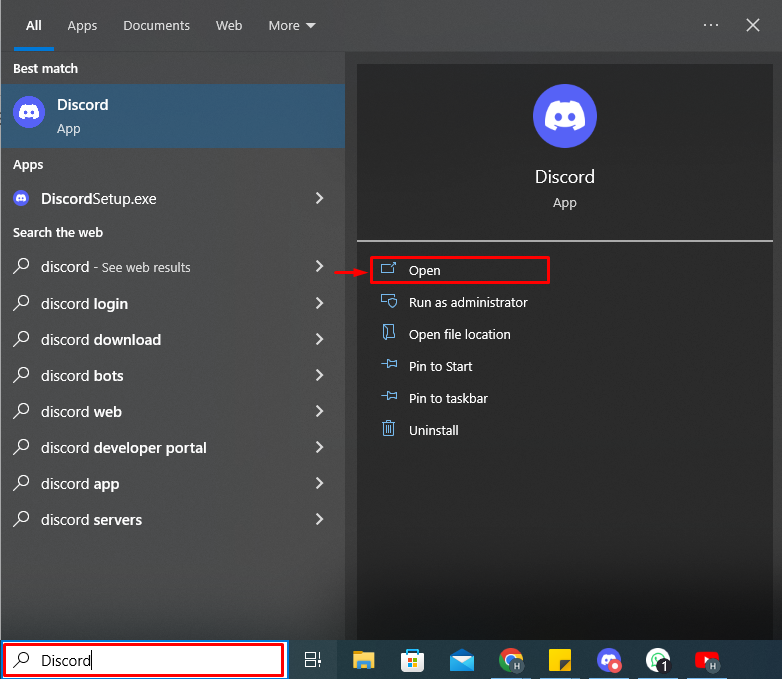Switch to the Apps tab
The width and height of the screenshot is (782, 679).
click(x=82, y=25)
